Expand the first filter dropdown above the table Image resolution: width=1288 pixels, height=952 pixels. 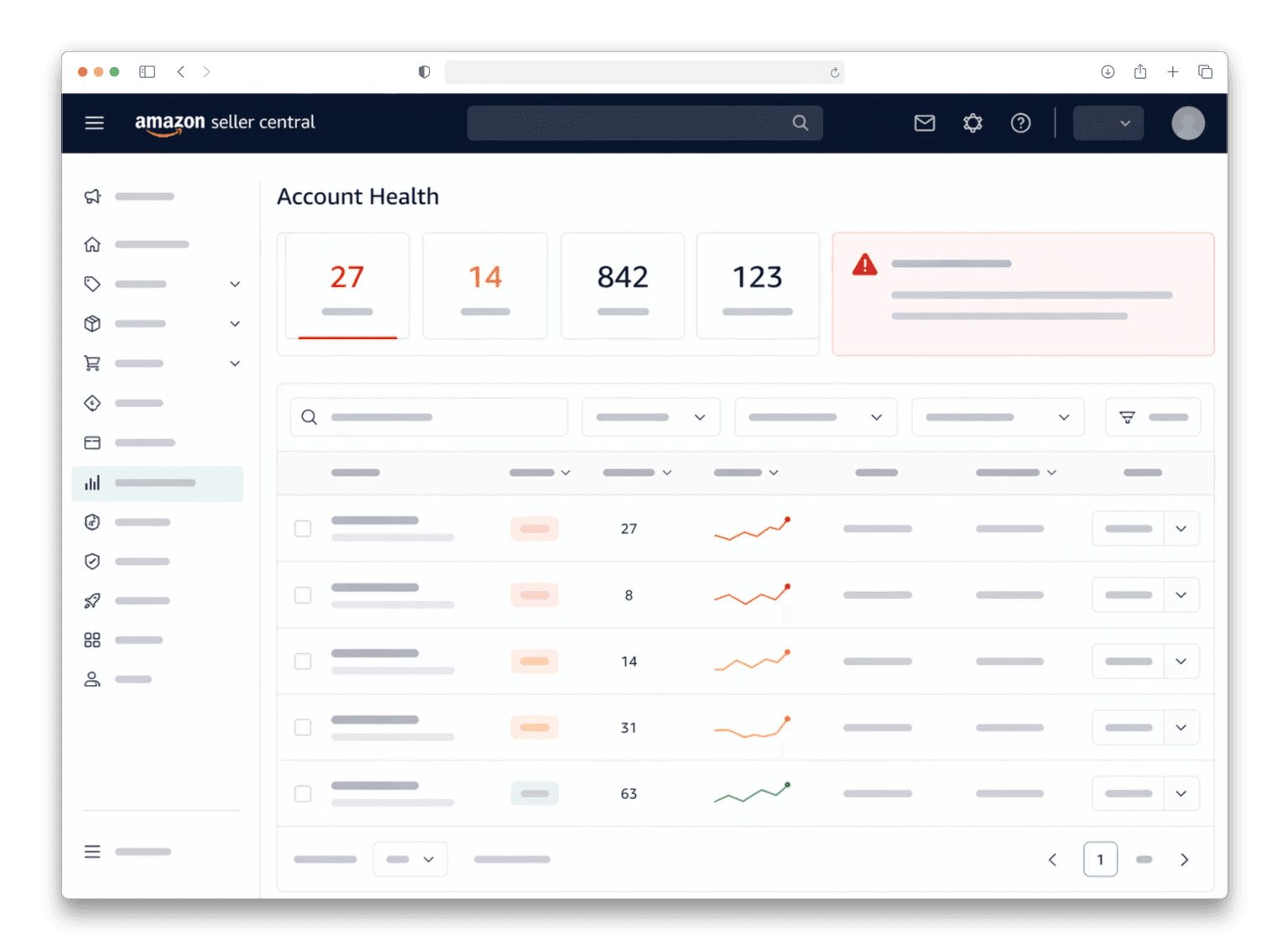[x=650, y=416]
